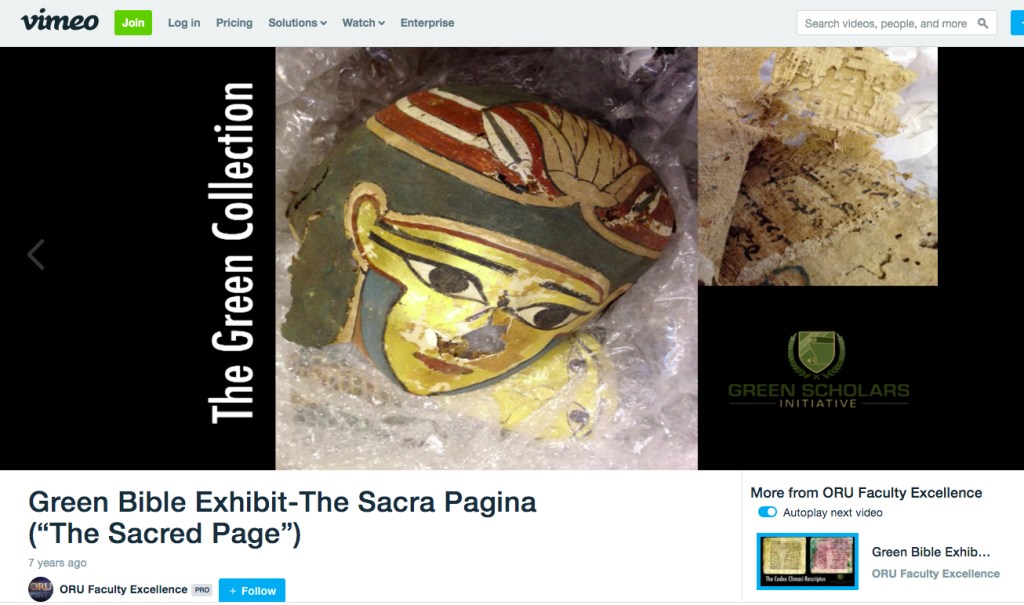The height and width of the screenshot is (605, 1024).
Task: Click the search magnifier icon
Action: [x=982, y=24]
